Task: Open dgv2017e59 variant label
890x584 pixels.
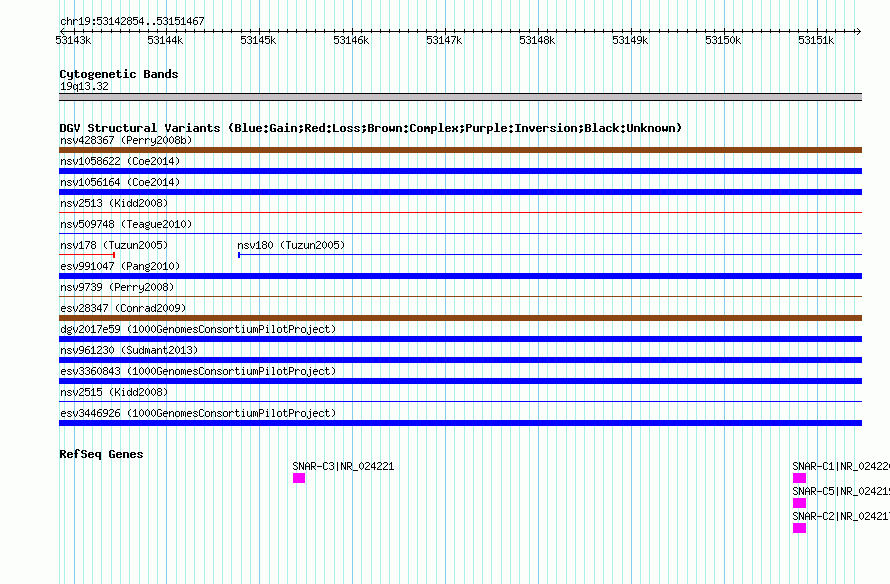Action: tap(198, 329)
